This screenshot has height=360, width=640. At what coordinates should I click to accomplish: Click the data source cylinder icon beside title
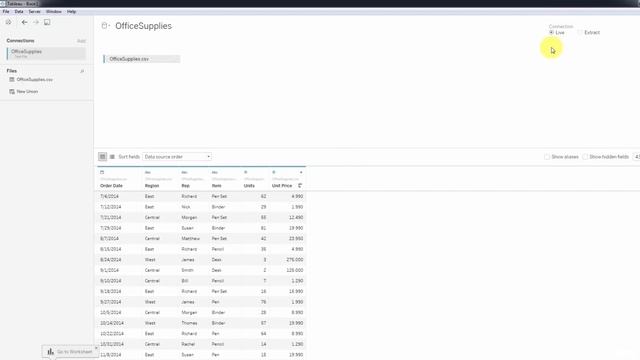[x=104, y=26]
